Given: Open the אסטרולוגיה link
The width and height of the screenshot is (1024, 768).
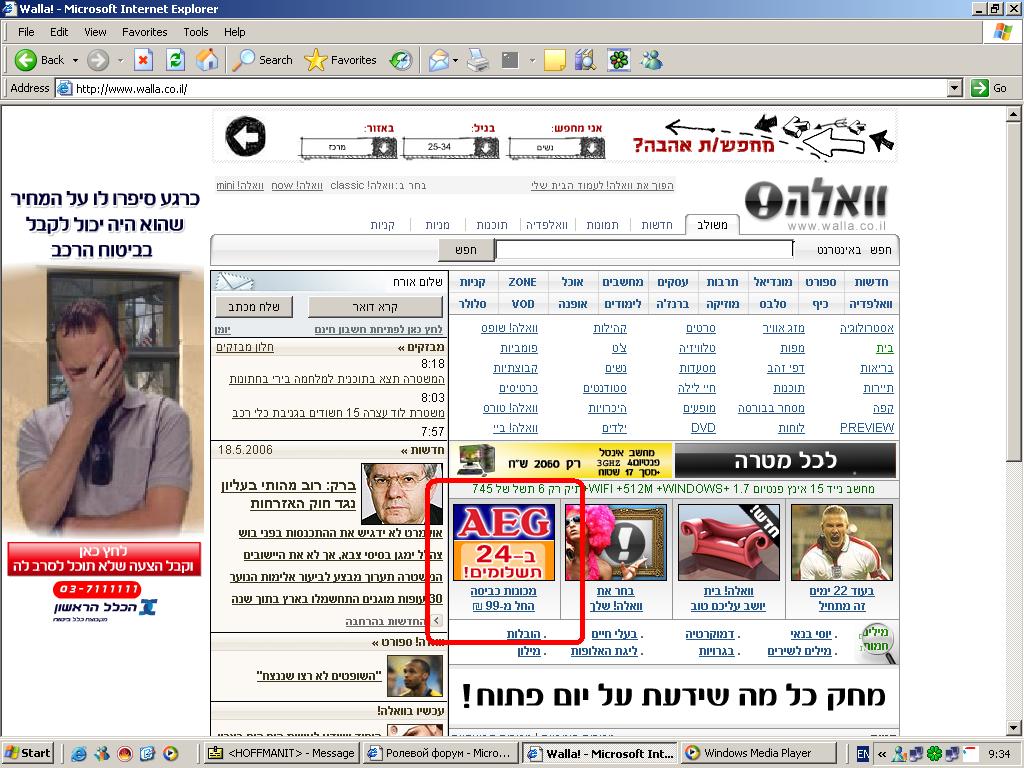Looking at the screenshot, I should pyautogui.click(x=867, y=328).
